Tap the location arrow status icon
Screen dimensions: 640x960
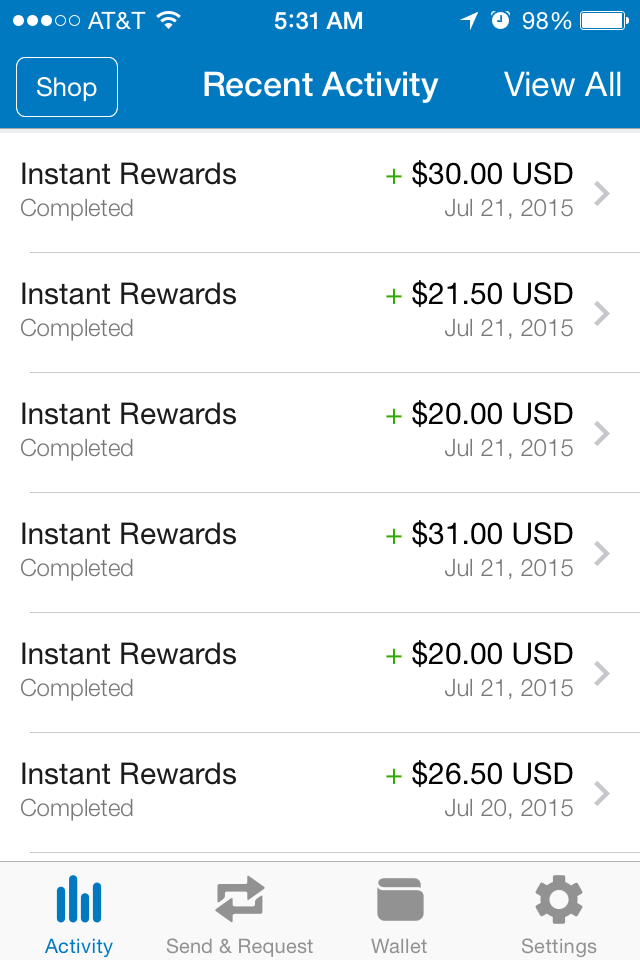469,21
